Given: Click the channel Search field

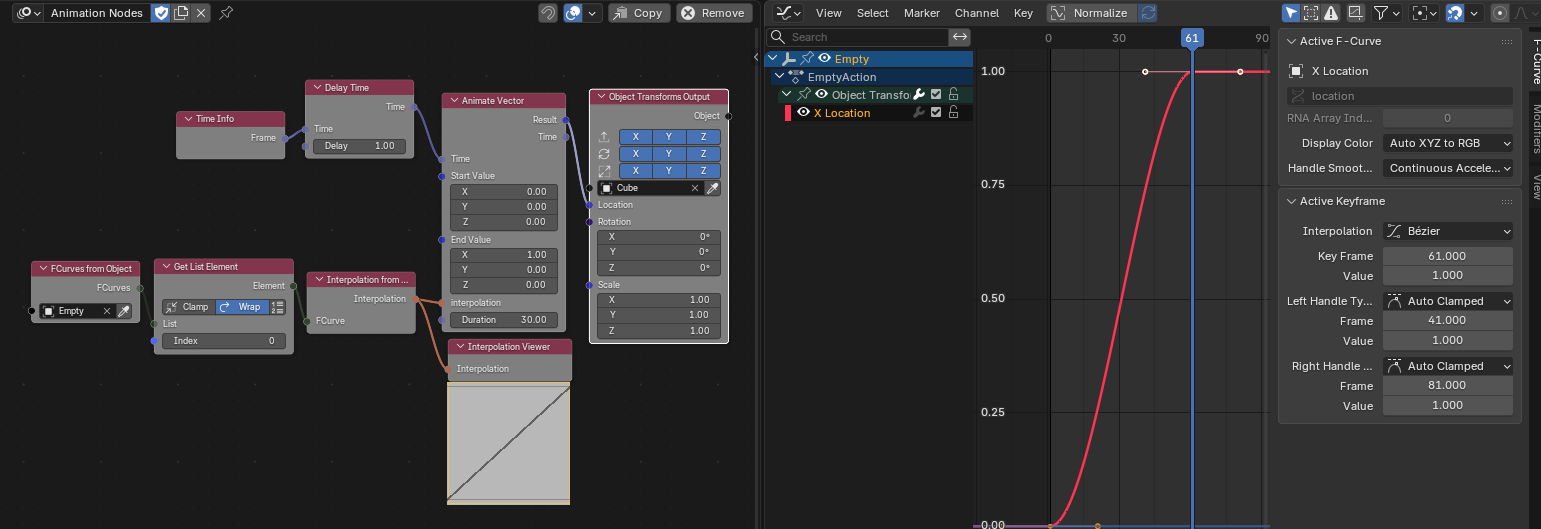Looking at the screenshot, I should [x=856, y=37].
